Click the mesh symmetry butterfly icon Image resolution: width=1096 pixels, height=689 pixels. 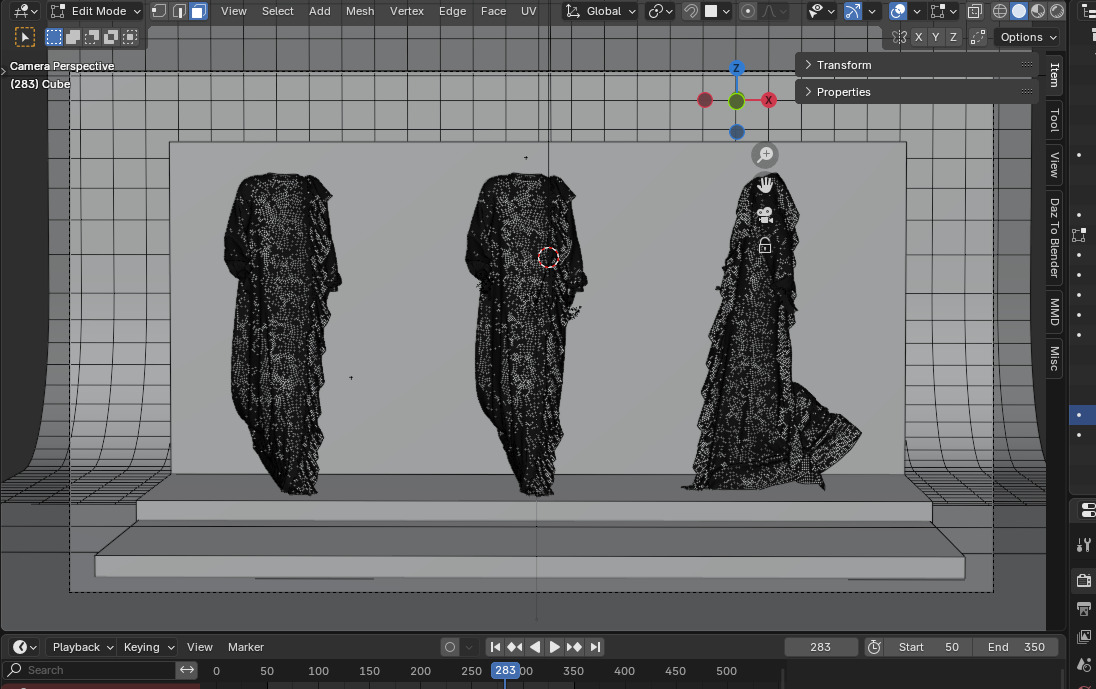pyautogui.click(x=900, y=37)
